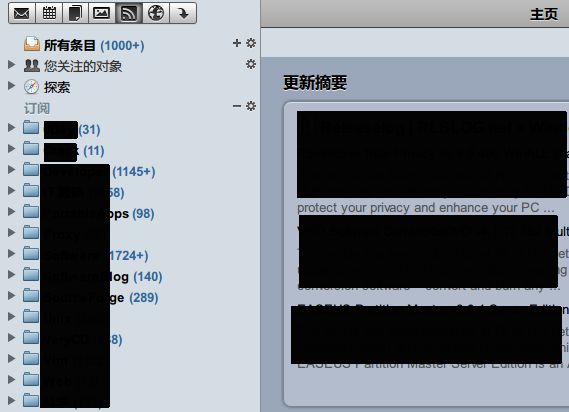
Task: Click folder icon of the (289) row
Action: point(31,296)
